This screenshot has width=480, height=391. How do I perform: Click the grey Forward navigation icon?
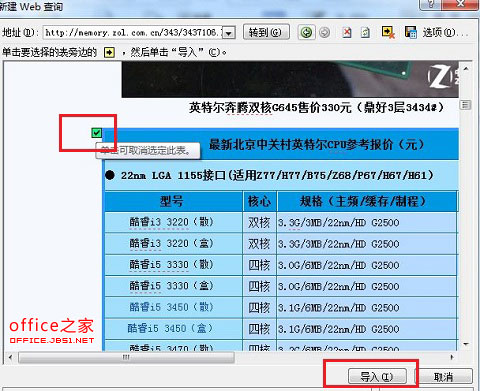pos(324,33)
